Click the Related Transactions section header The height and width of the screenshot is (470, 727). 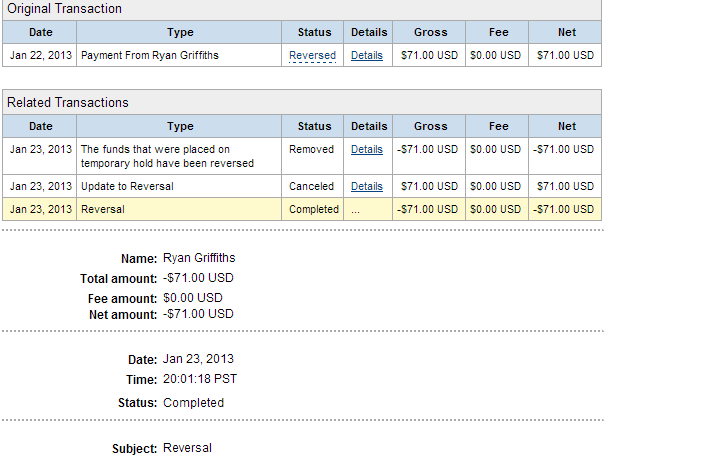302,102
